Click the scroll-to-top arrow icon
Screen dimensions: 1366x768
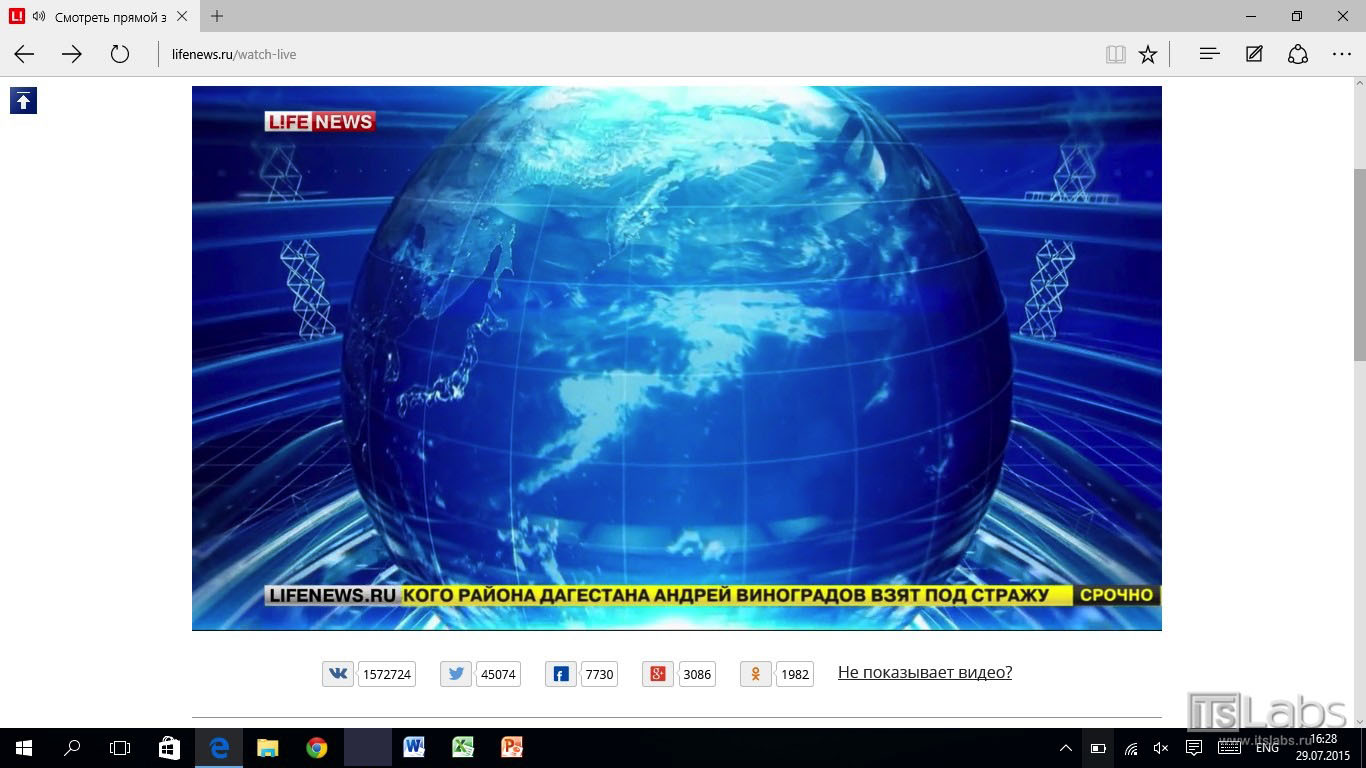pyautogui.click(x=23, y=100)
